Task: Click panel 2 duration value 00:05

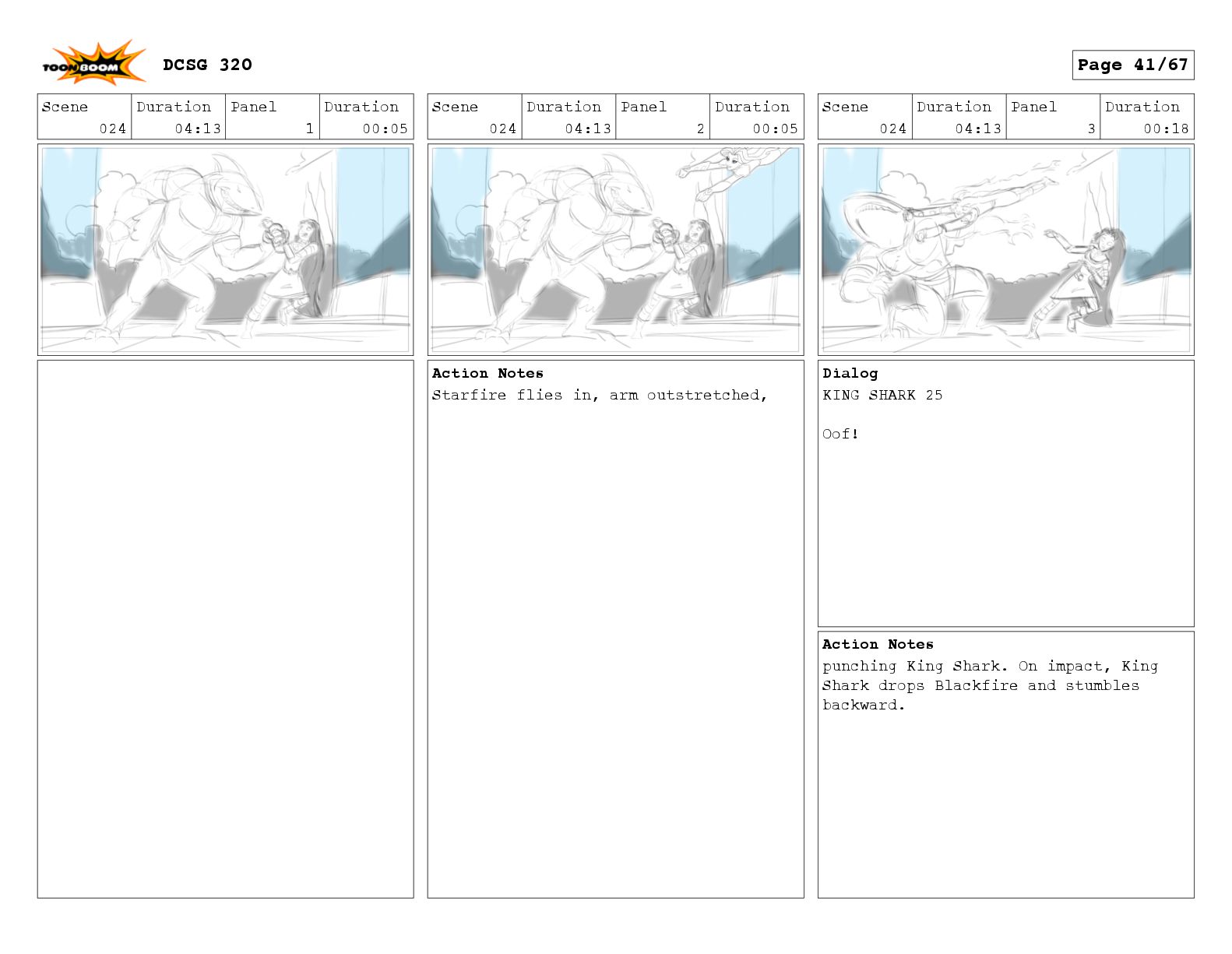Action: point(775,128)
